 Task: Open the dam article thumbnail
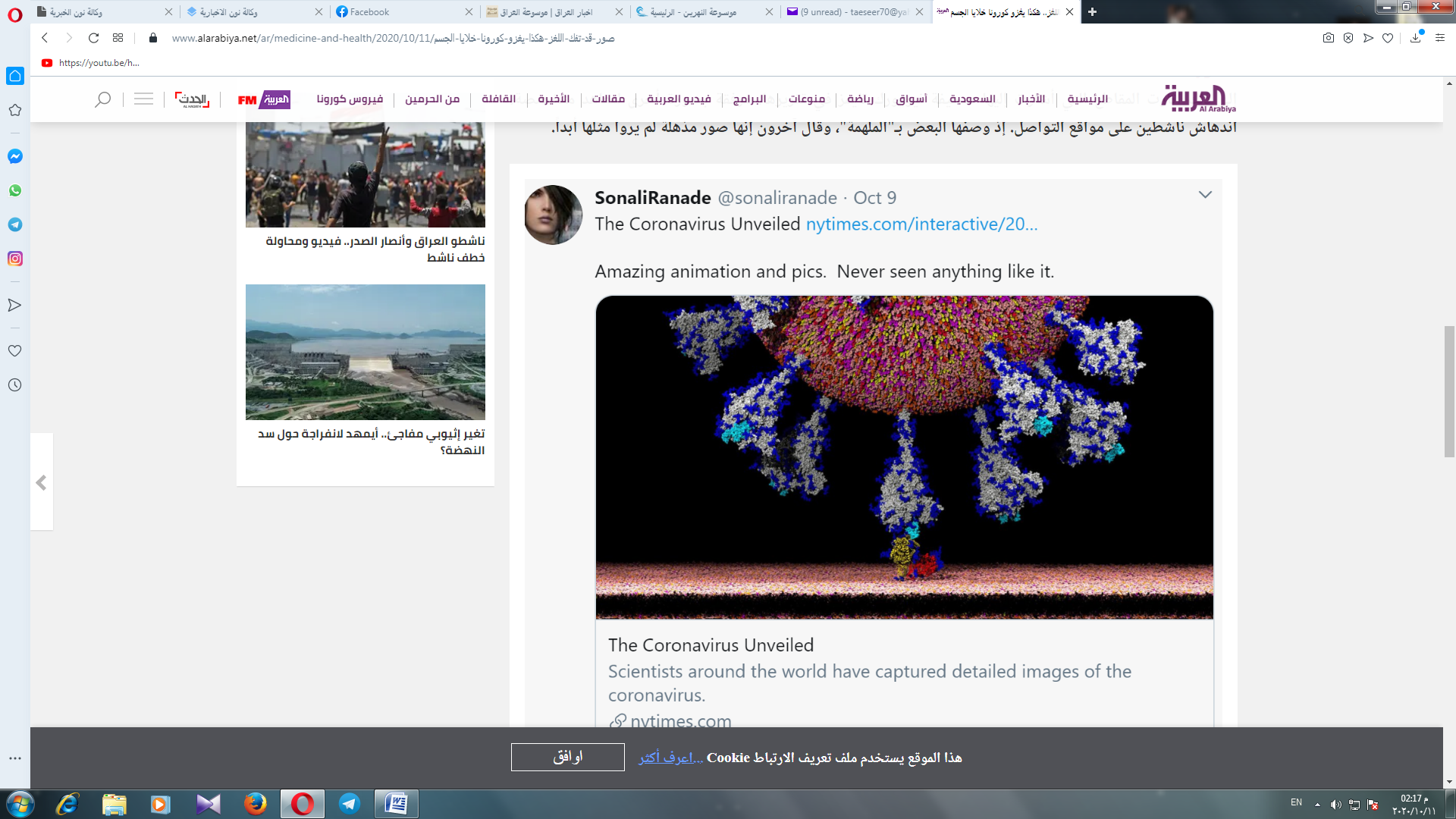(365, 352)
